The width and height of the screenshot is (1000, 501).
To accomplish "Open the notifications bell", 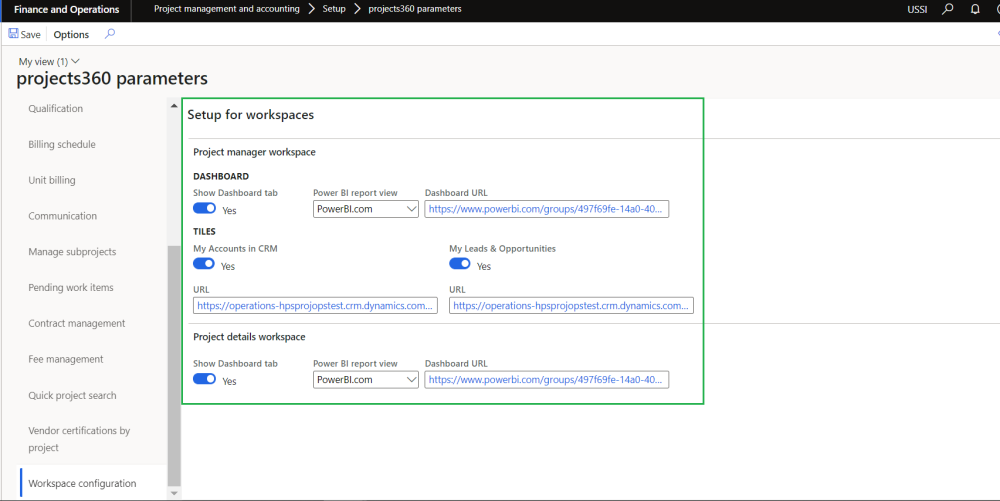I will [x=975, y=9].
